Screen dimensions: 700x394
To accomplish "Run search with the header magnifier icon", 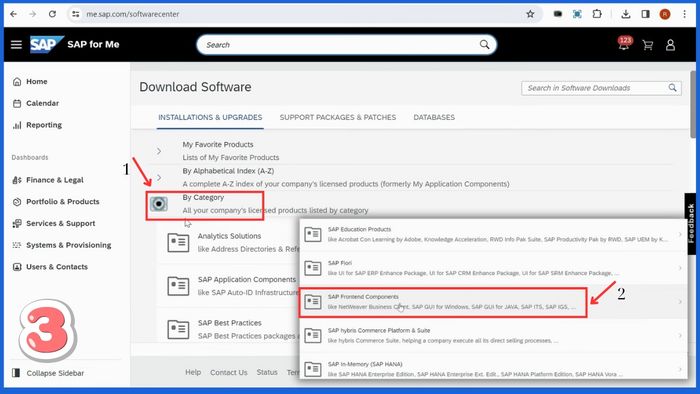I will point(484,44).
